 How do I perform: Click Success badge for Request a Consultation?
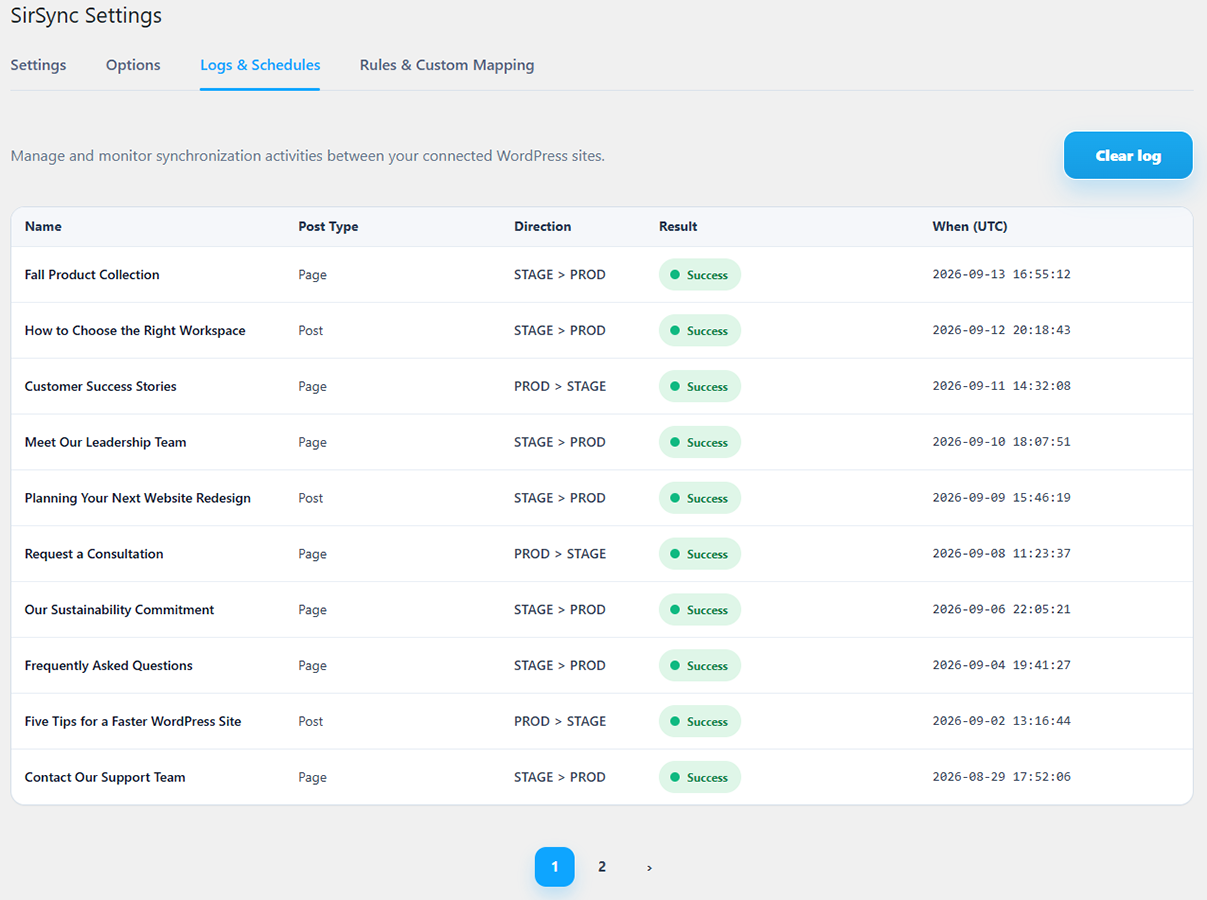[x=700, y=555]
